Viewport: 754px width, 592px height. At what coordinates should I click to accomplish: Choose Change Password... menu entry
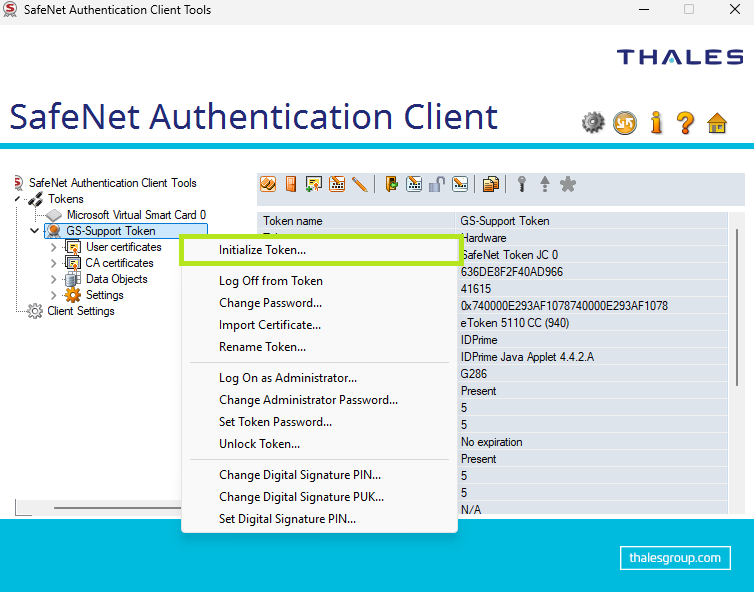(x=319, y=303)
